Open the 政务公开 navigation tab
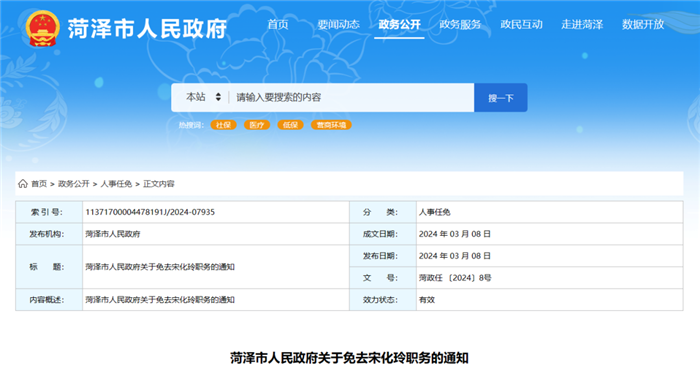 (399, 25)
